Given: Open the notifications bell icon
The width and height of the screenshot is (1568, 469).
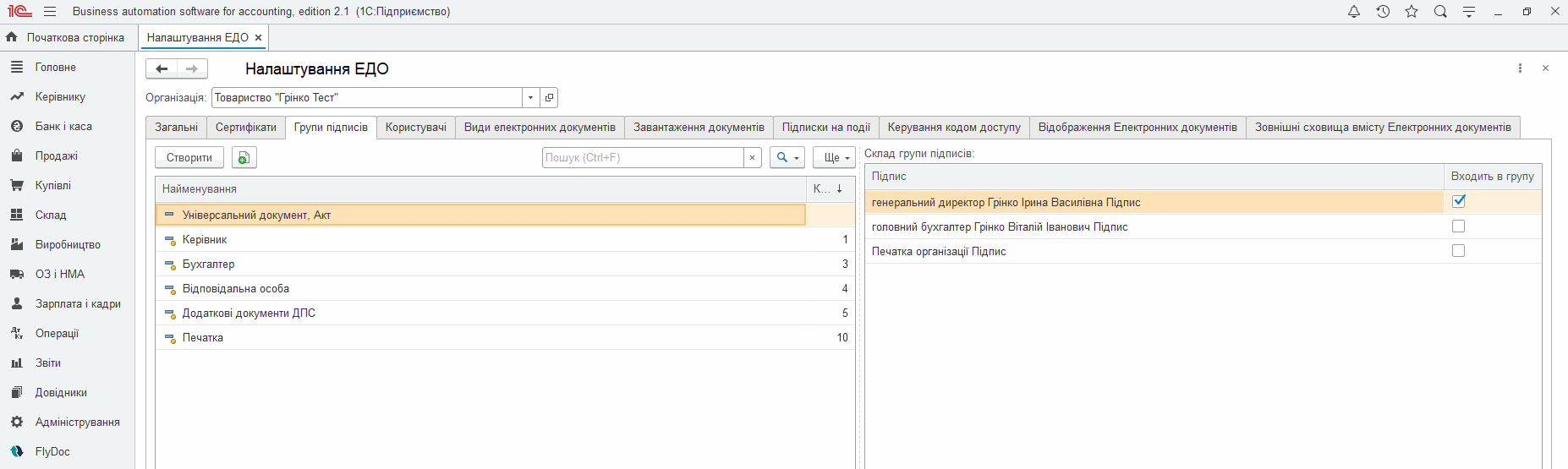Looking at the screenshot, I should [x=1354, y=12].
